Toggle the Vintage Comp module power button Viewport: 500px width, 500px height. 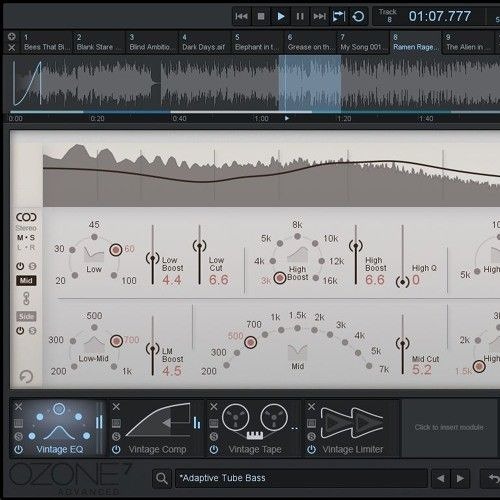click(116, 450)
